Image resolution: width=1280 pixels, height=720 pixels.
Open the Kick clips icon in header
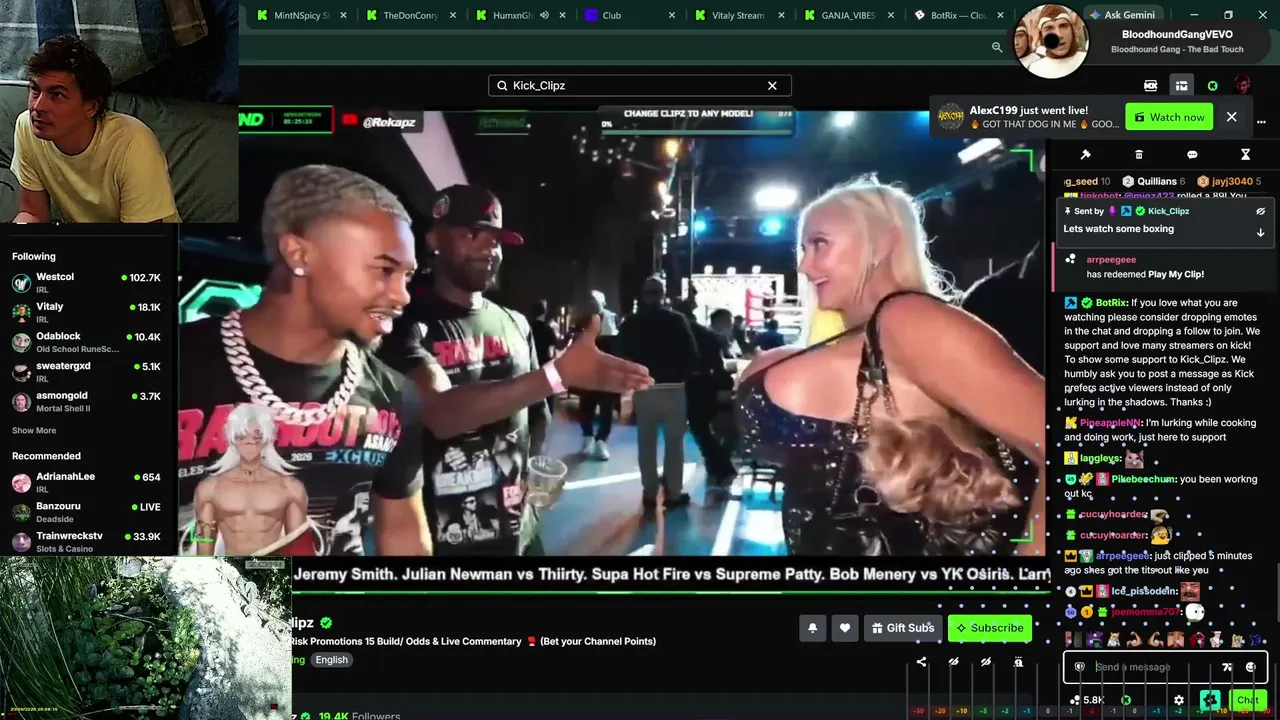(x=1150, y=86)
